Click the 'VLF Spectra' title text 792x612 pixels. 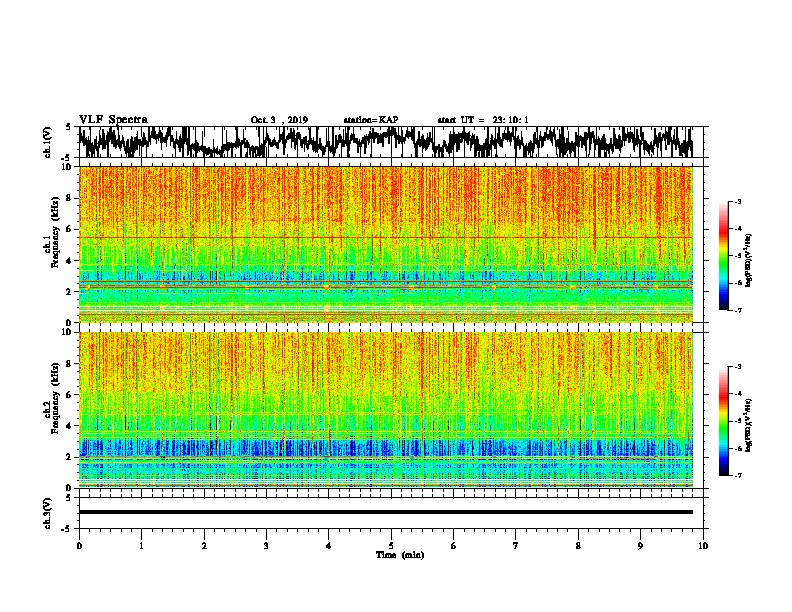click(x=113, y=120)
